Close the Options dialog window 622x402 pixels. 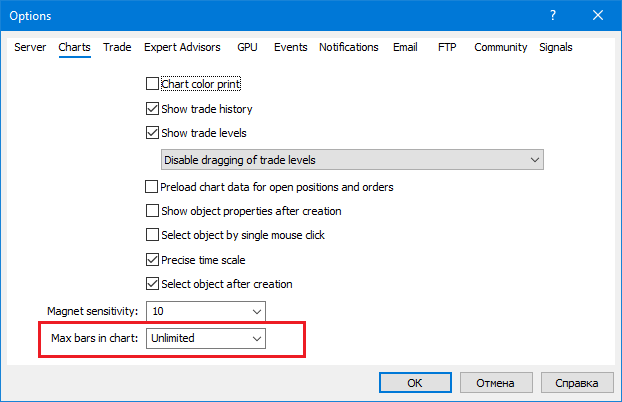click(598, 16)
